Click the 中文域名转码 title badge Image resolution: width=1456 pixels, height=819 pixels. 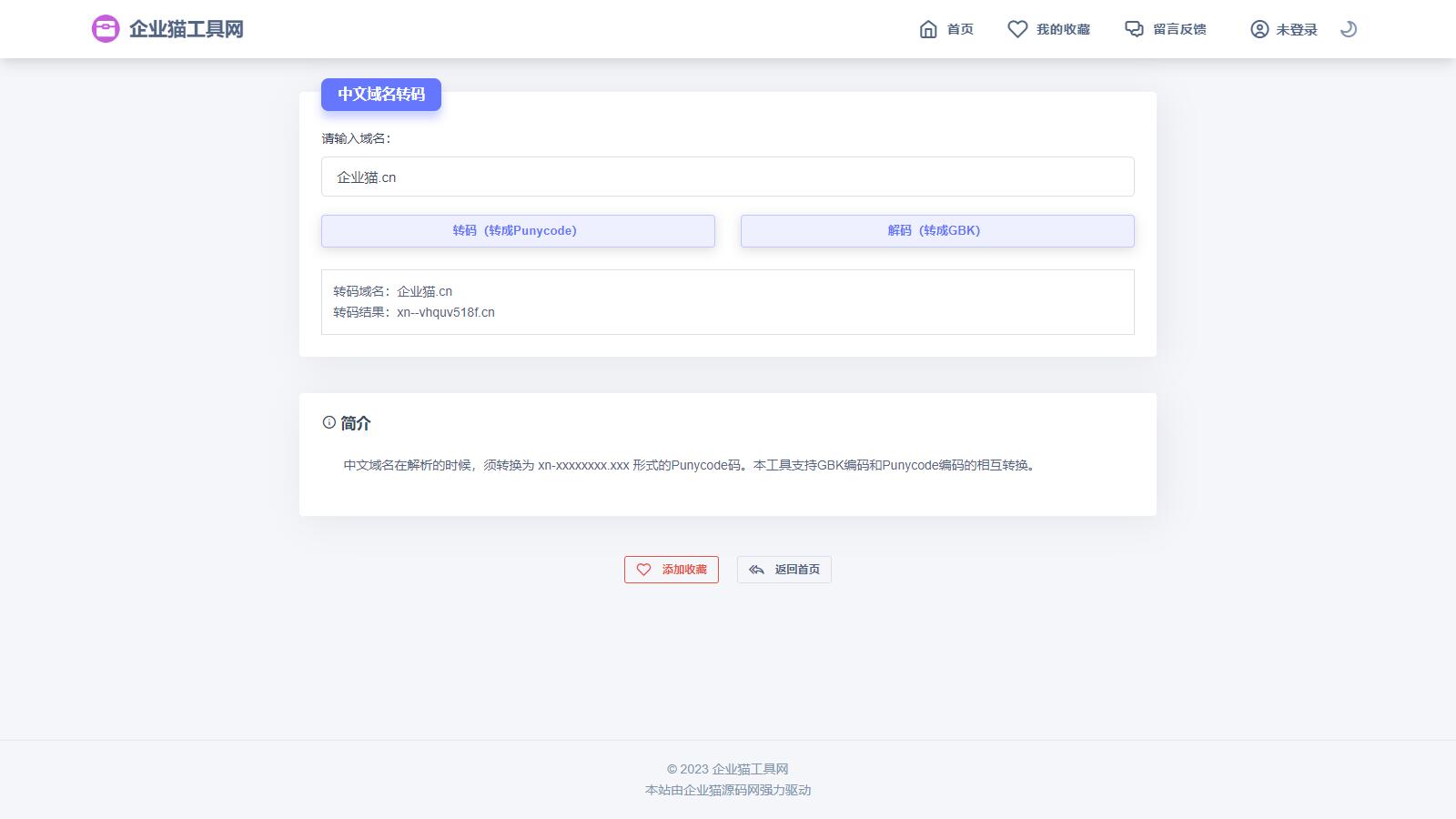point(381,95)
